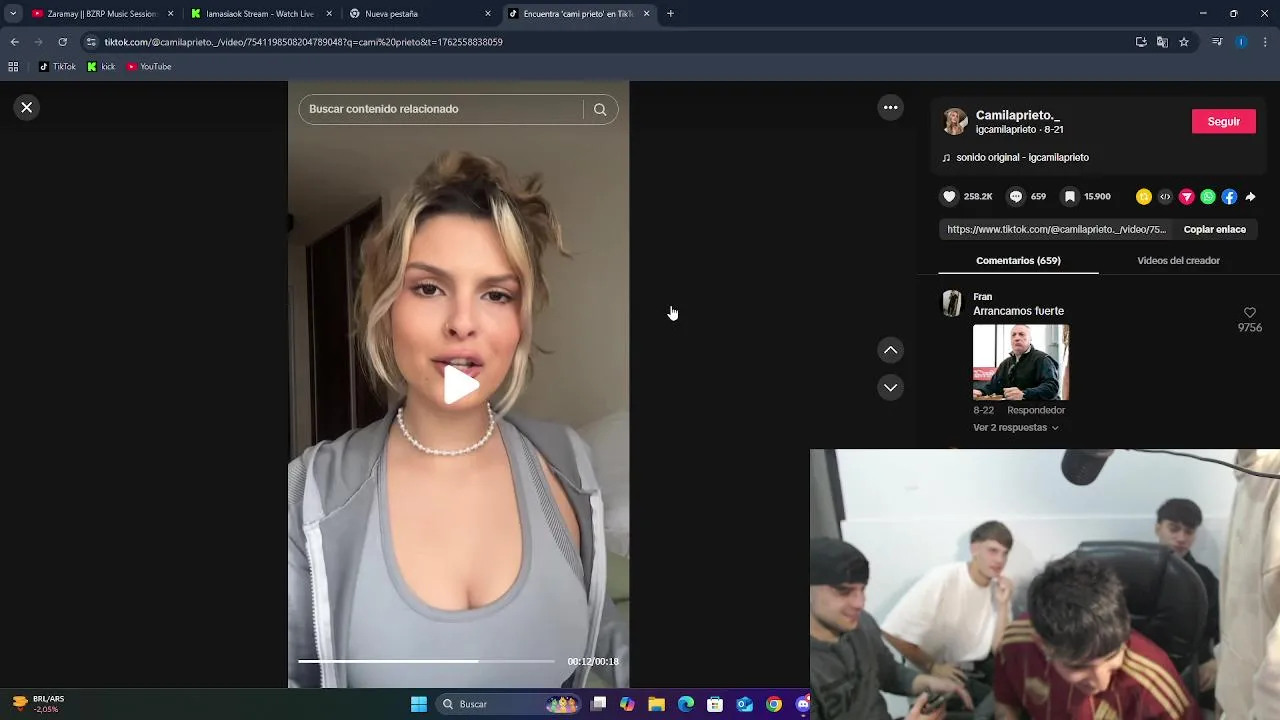Go to previous video with up arrow
This screenshot has height=720, width=1280.
[890, 350]
